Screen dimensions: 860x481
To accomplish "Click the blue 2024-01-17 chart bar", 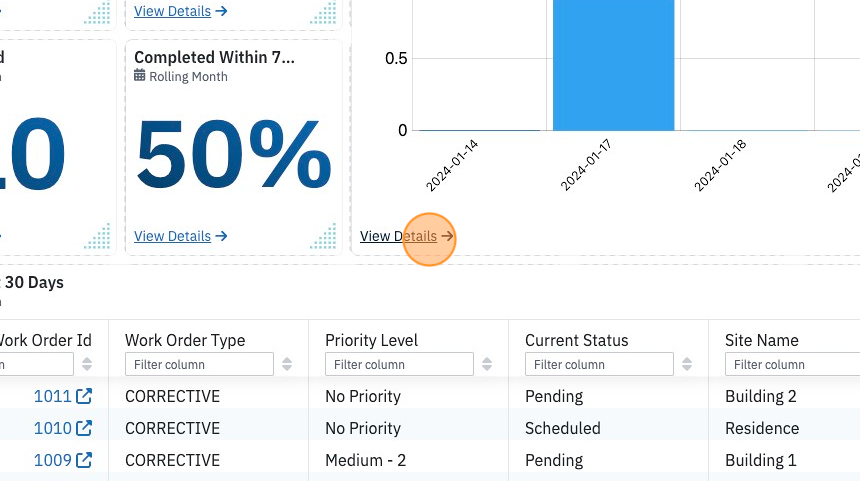I will tap(613, 65).
